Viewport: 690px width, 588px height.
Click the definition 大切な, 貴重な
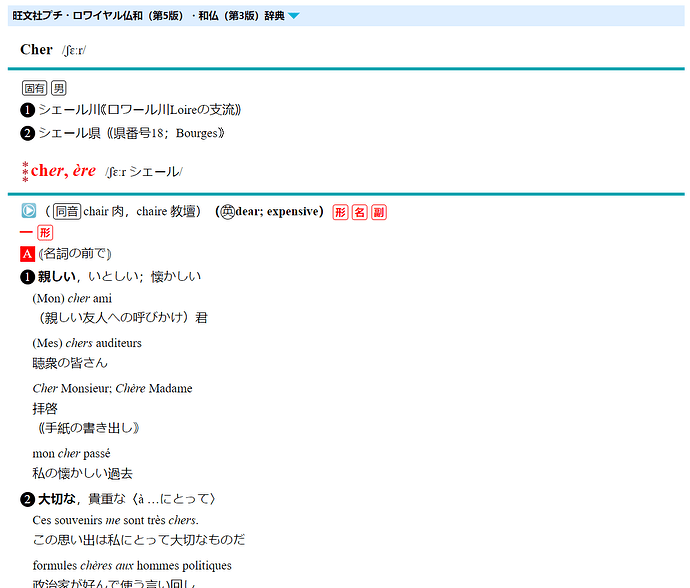(82, 499)
